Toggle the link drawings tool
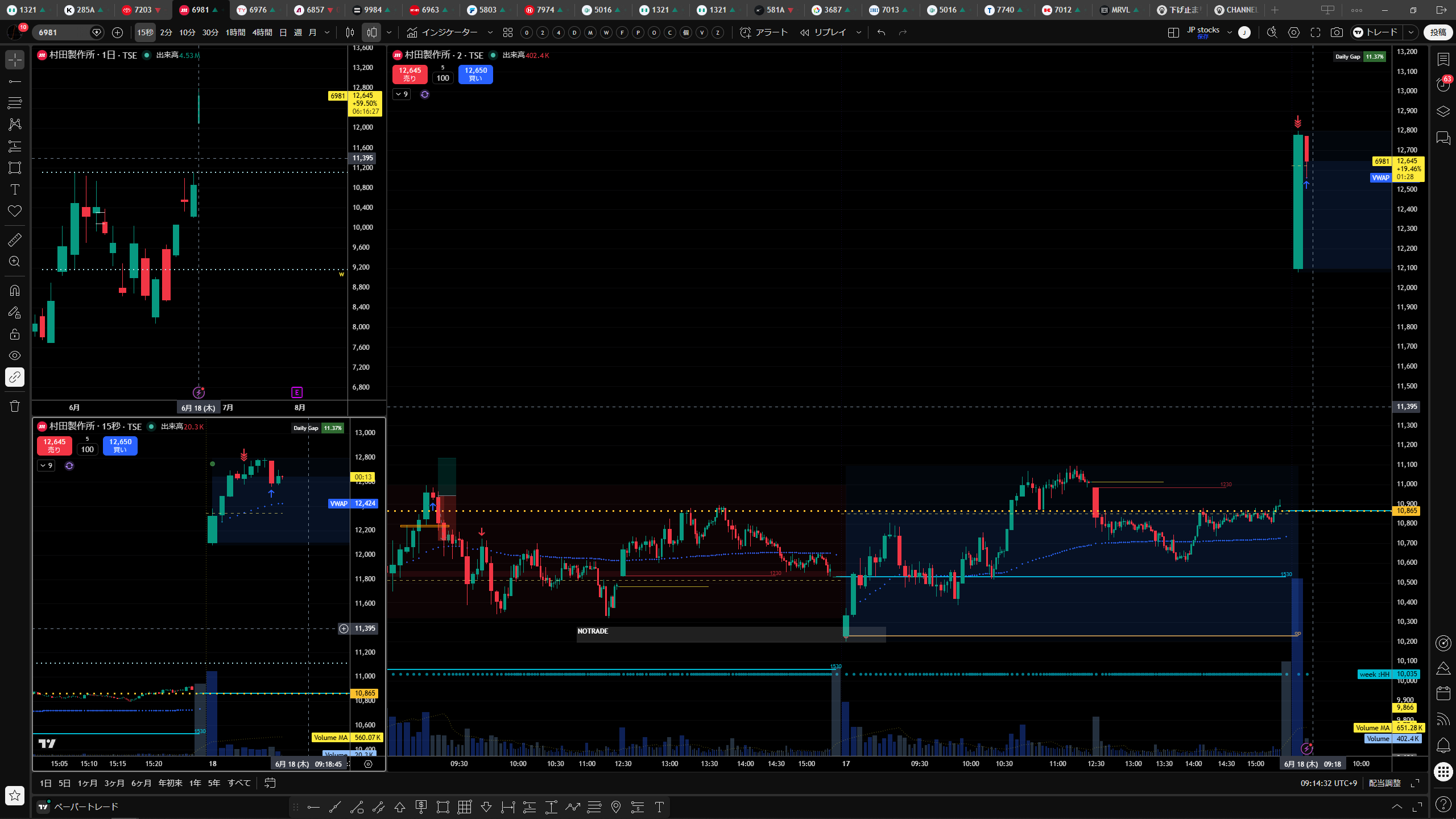The width and height of the screenshot is (1456, 819). (x=15, y=377)
